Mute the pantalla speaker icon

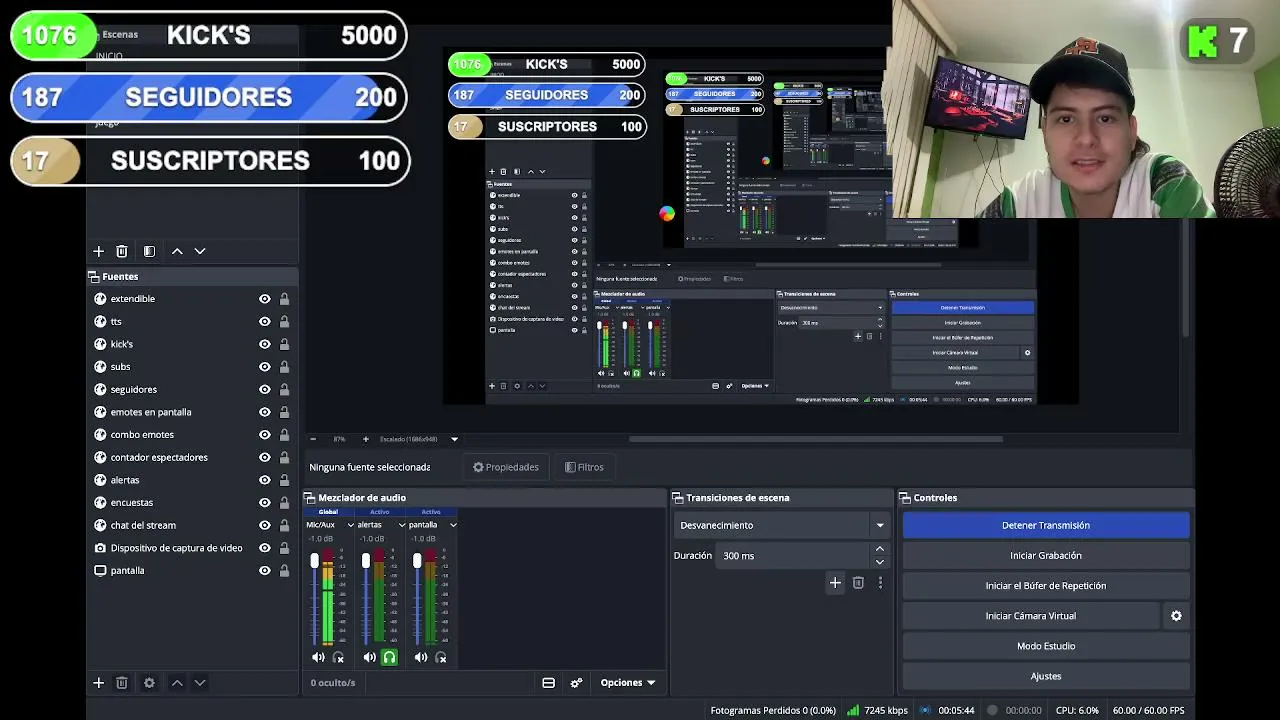click(x=421, y=657)
